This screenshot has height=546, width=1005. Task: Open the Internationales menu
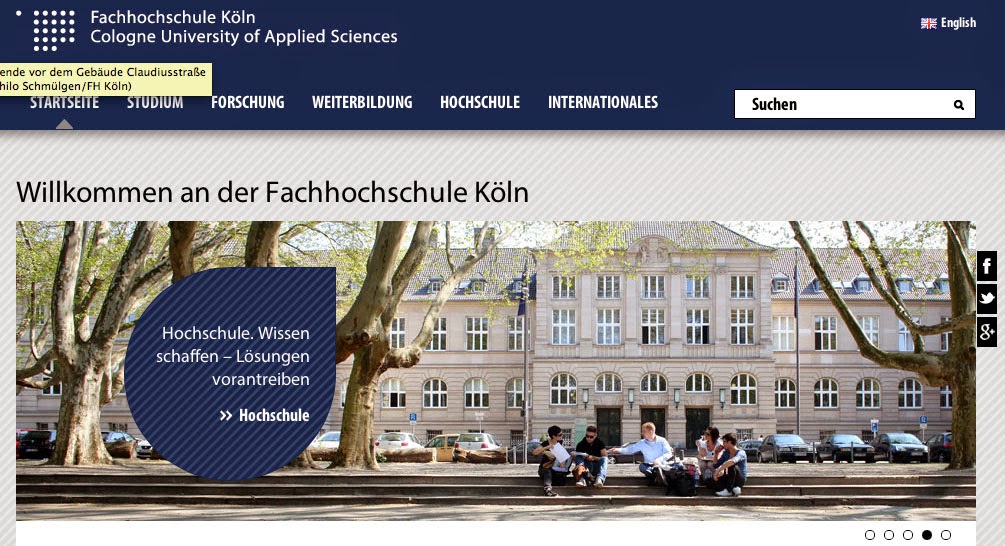click(x=603, y=103)
